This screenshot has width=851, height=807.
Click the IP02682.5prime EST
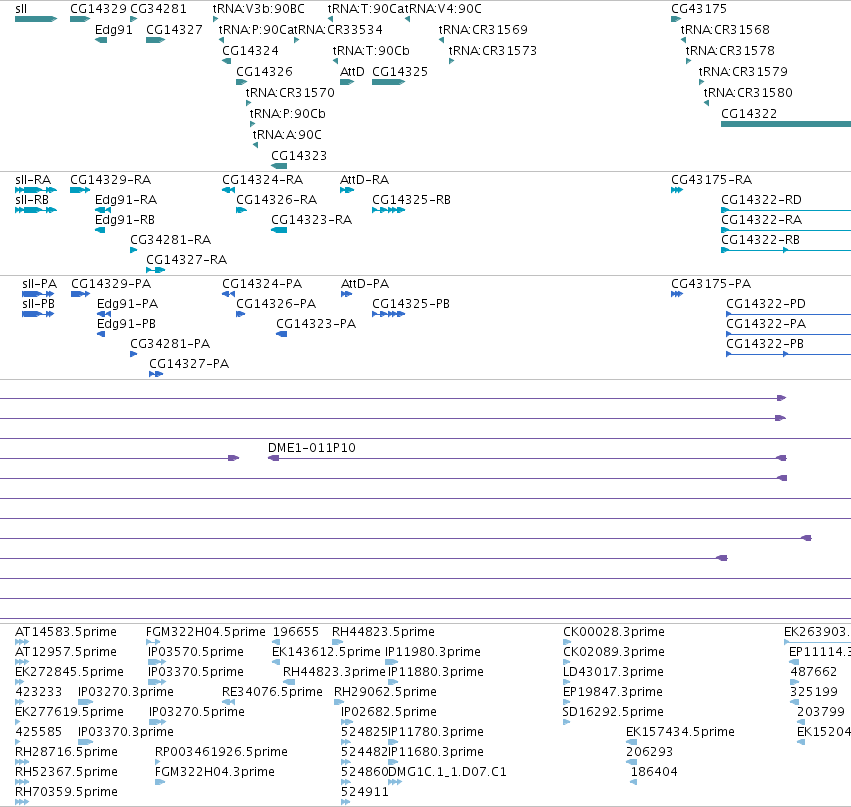347,722
